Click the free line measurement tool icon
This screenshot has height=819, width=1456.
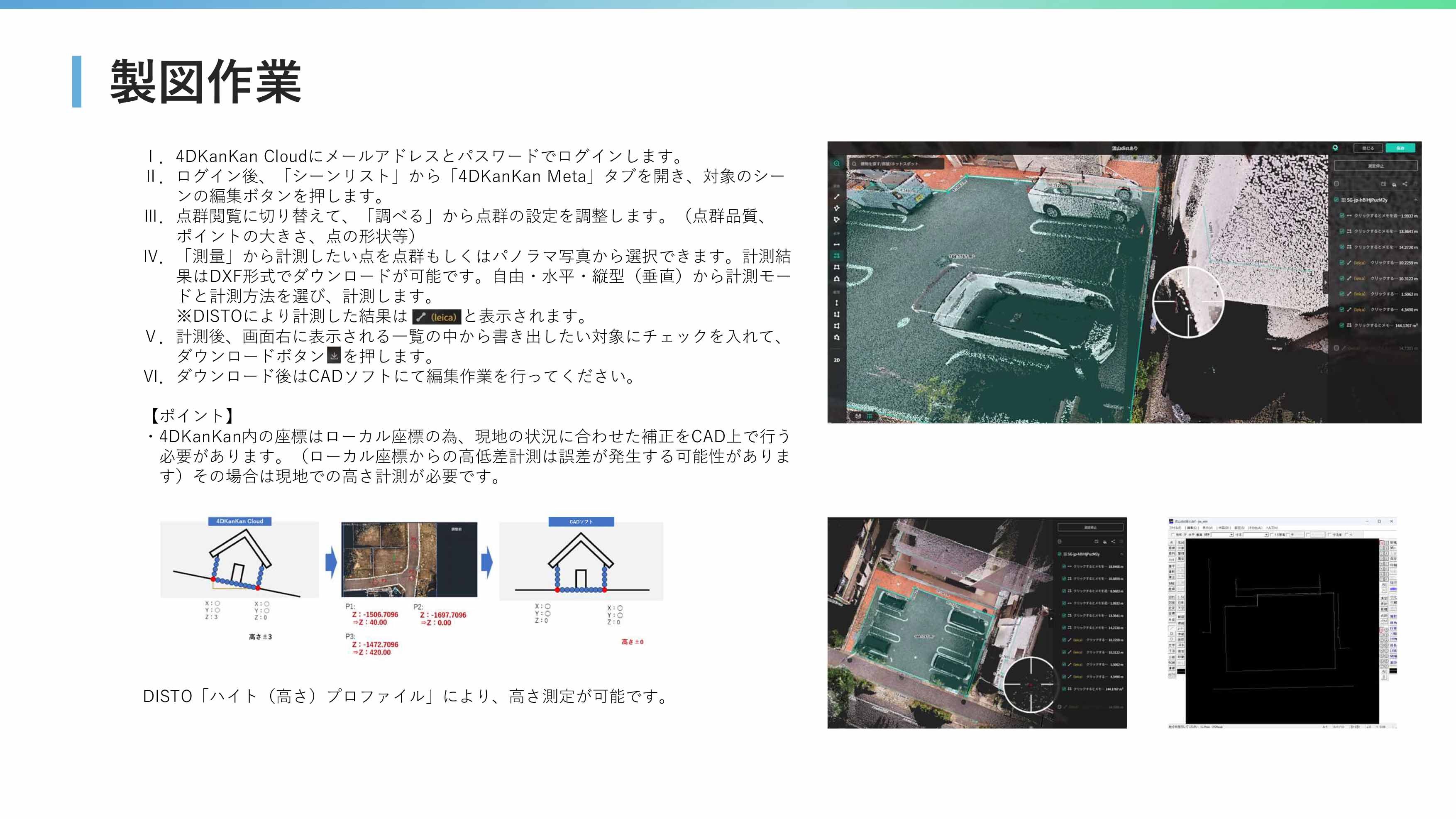(x=837, y=197)
